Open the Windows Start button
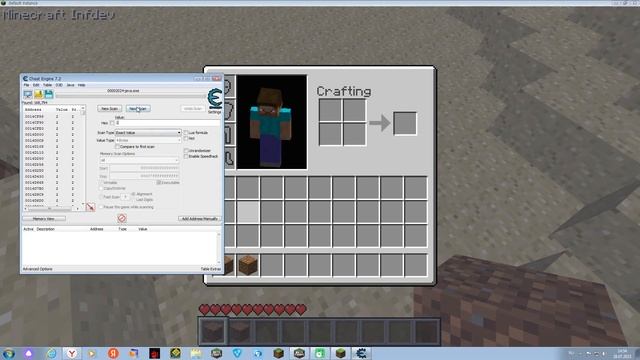Screen dimensions: 640x360 pos(9,353)
